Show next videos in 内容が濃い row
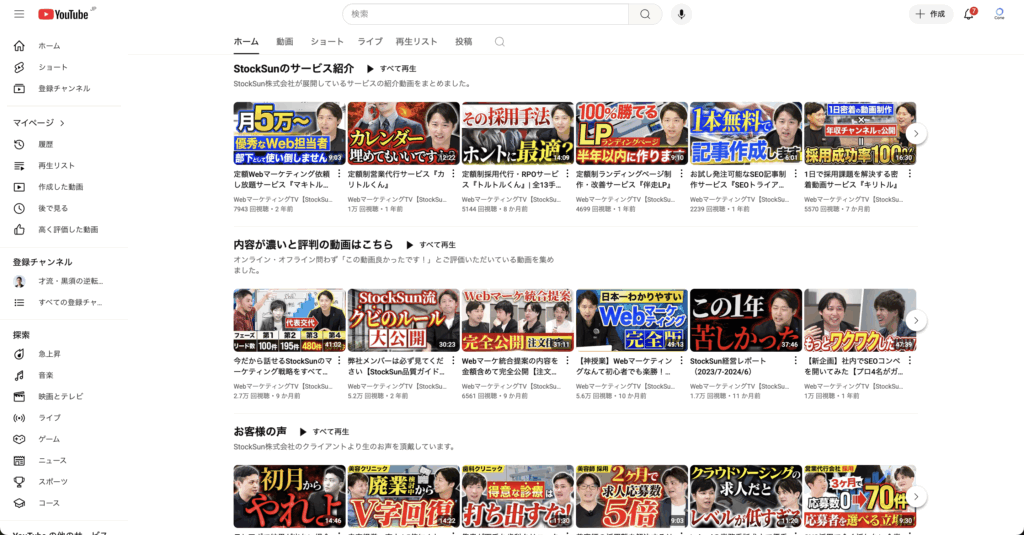The width and height of the screenshot is (1024, 535). (916, 320)
